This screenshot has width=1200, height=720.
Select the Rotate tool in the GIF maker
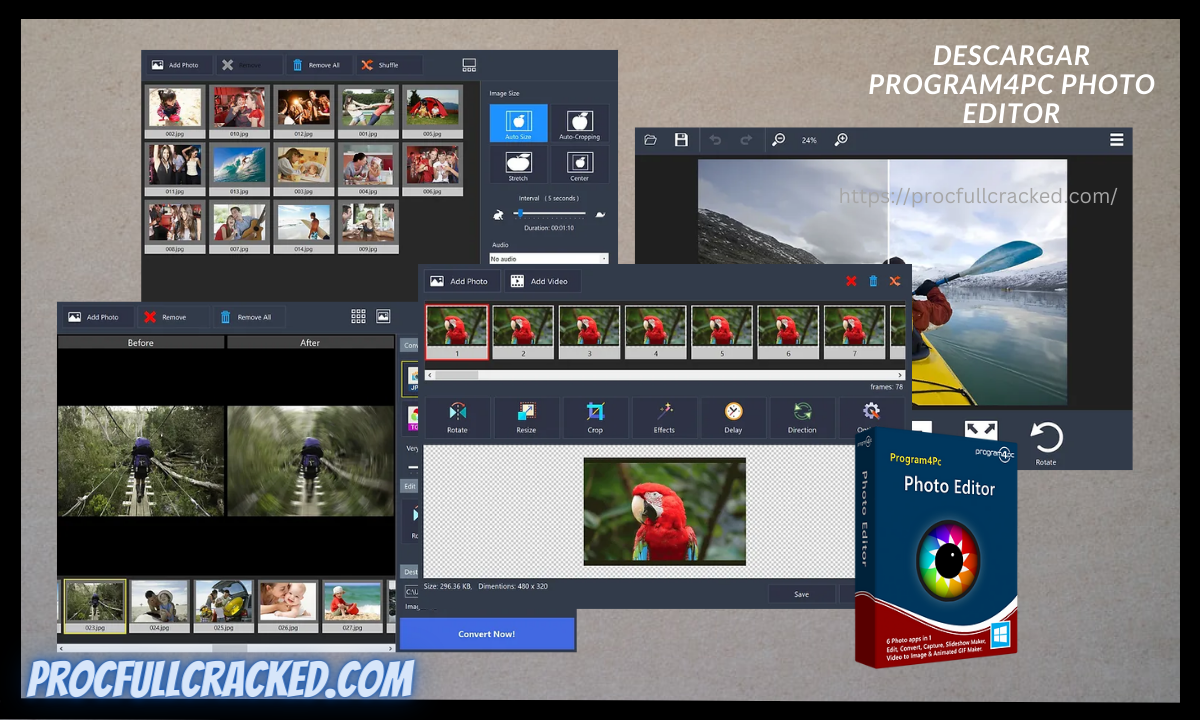pos(457,417)
